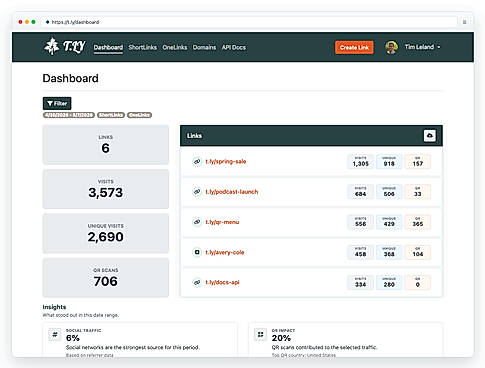This screenshot has height=368, width=485.
Task: Click the spring-sale visits badge 1,305
Action: 360,162
